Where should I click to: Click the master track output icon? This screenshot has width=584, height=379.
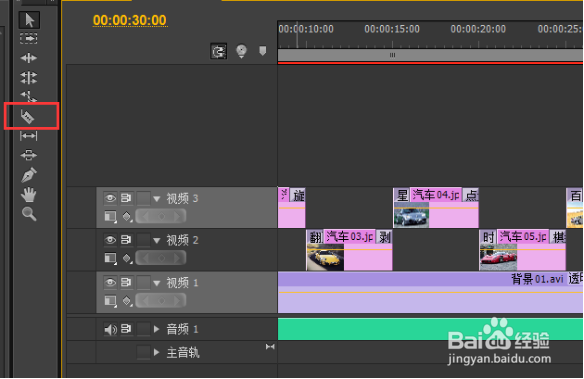point(270,347)
